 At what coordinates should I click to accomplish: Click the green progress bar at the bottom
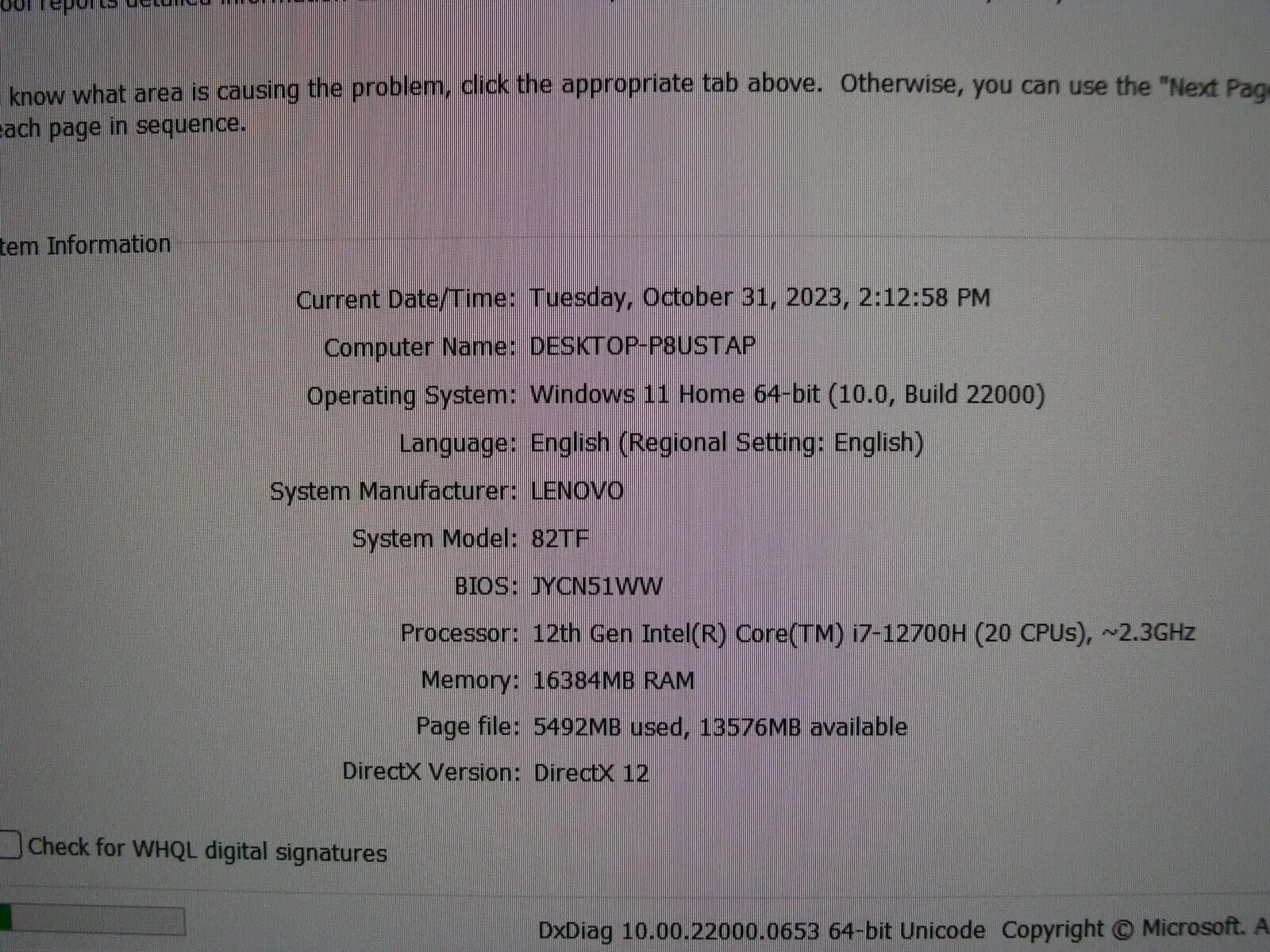point(92,920)
